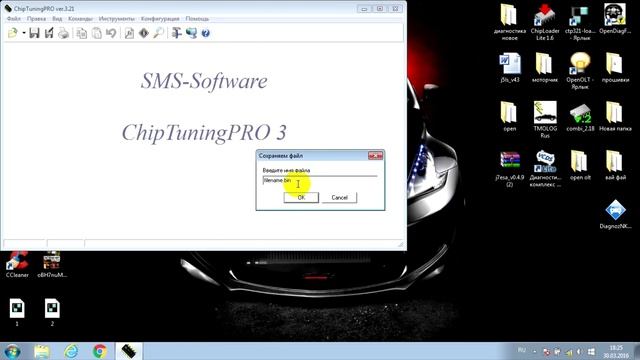Open the Помощь menu
This screenshot has height=360, width=640.
[x=197, y=19]
